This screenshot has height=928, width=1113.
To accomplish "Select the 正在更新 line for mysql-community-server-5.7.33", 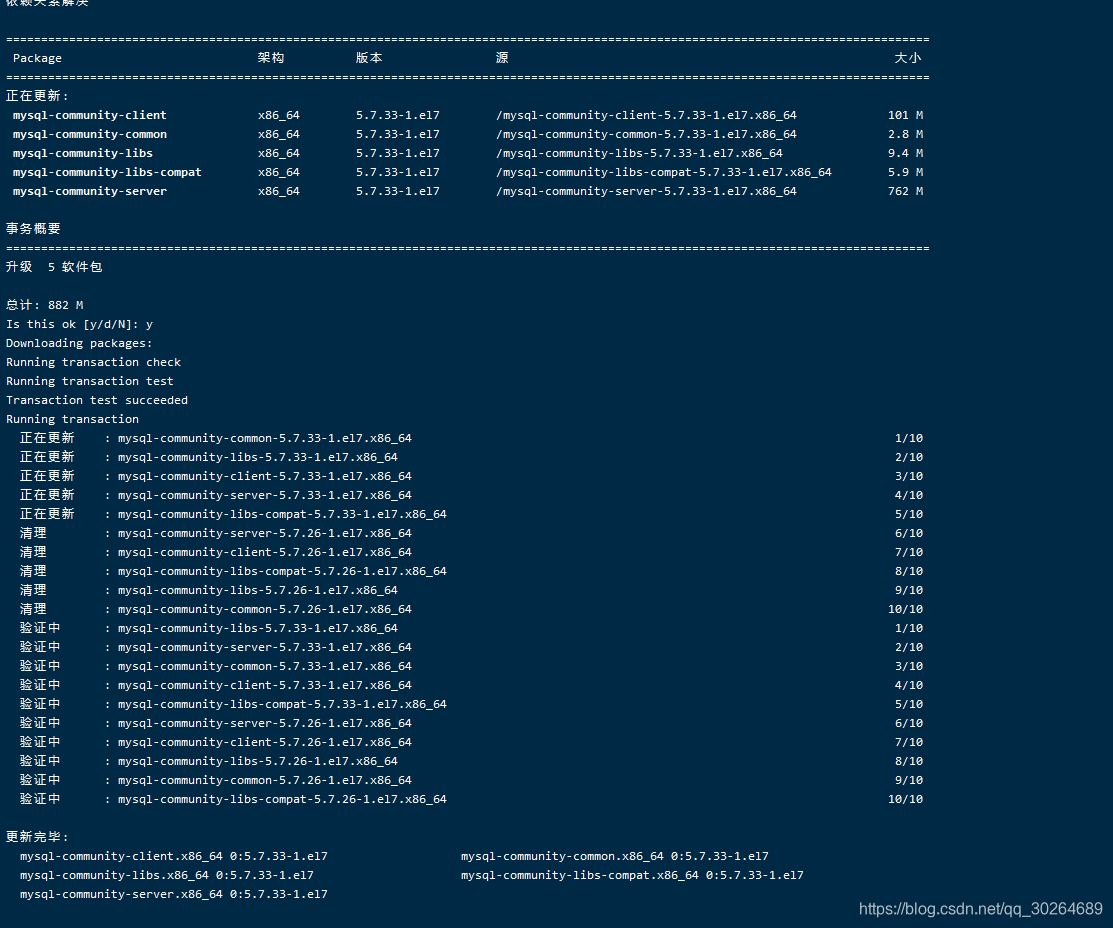I will click(x=471, y=495).
